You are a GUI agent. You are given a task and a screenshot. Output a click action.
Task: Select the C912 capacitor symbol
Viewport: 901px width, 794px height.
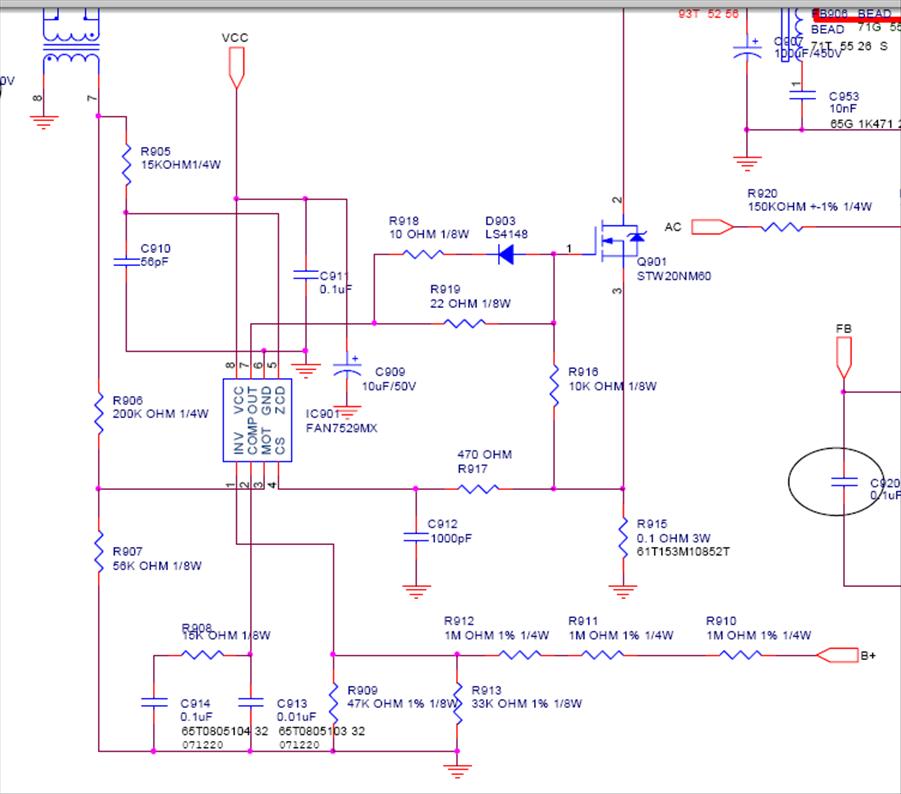click(415, 537)
